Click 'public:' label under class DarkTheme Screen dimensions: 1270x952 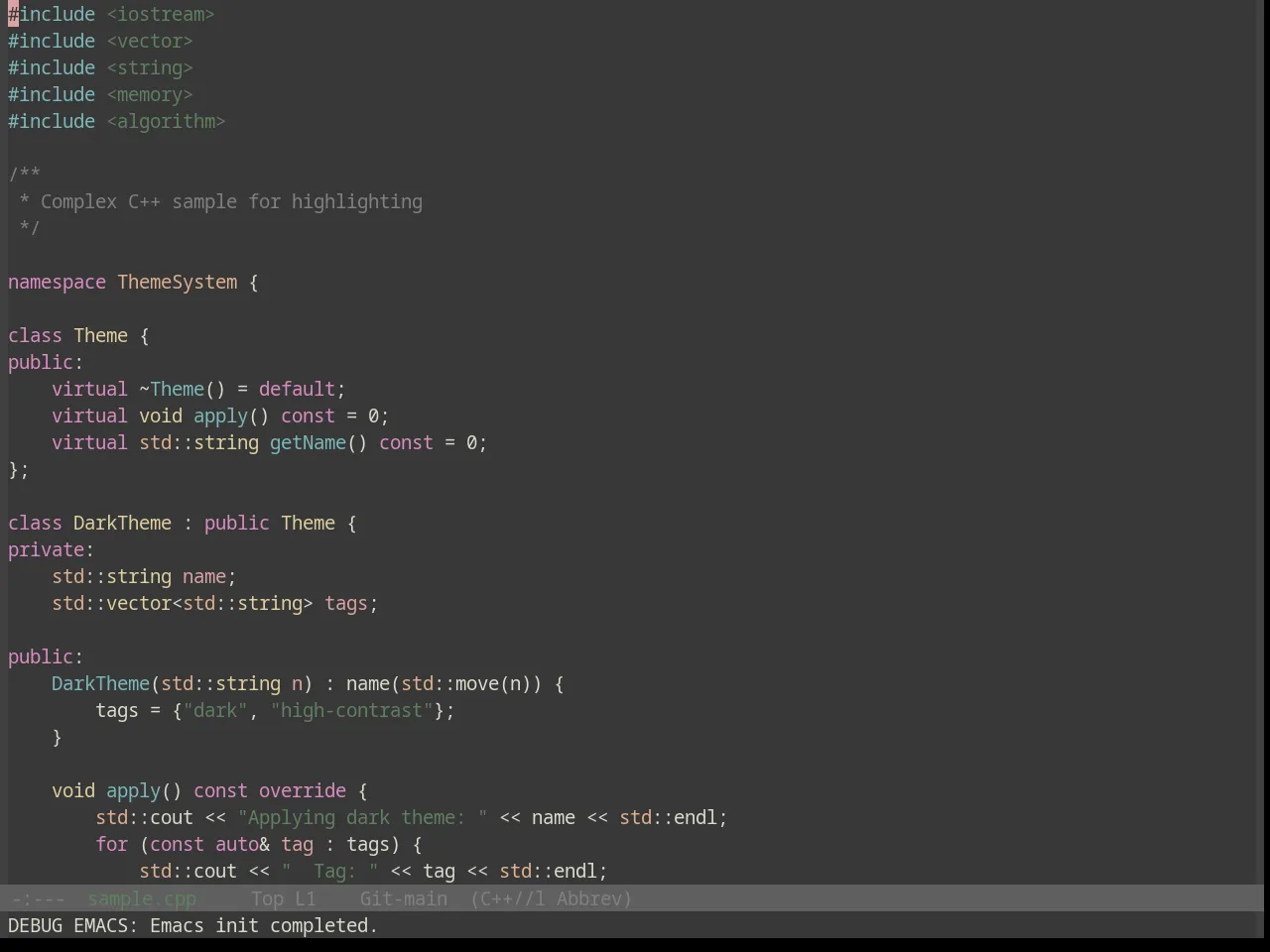(46, 656)
